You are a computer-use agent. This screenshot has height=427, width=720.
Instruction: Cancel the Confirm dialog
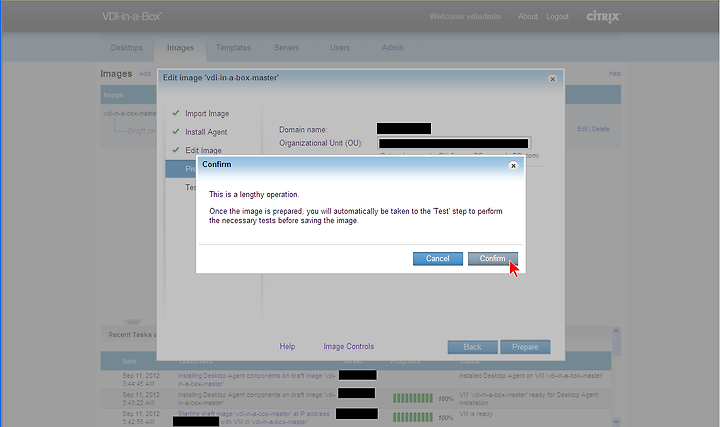point(438,258)
